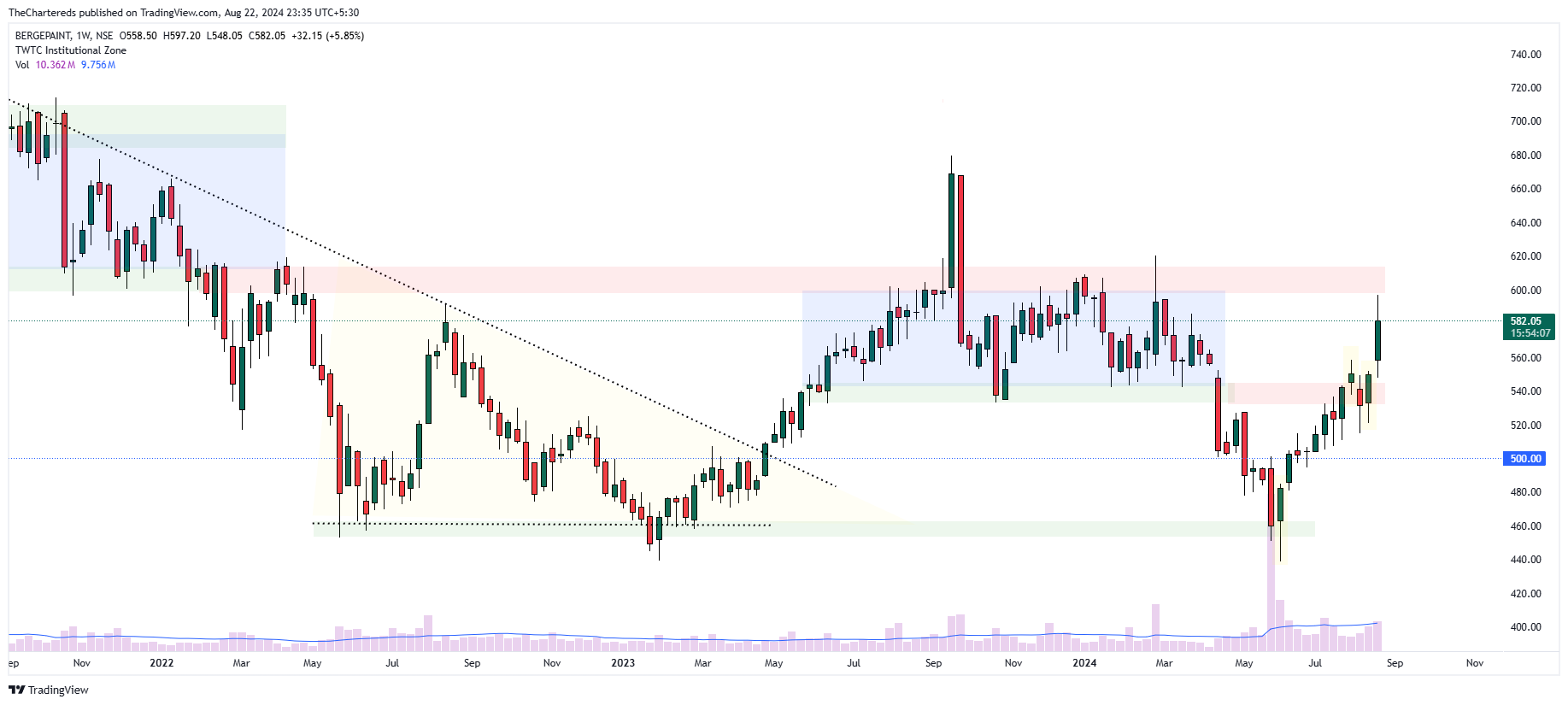Click the 480.00 price axis label
The image size is (1568, 705).
tap(1525, 492)
